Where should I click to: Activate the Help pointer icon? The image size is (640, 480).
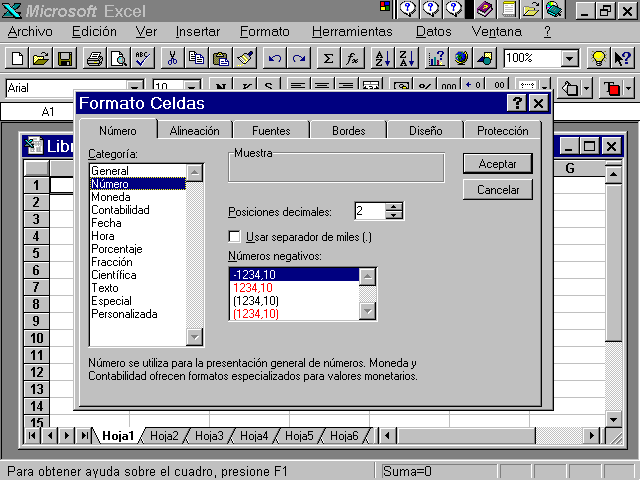[x=622, y=58]
